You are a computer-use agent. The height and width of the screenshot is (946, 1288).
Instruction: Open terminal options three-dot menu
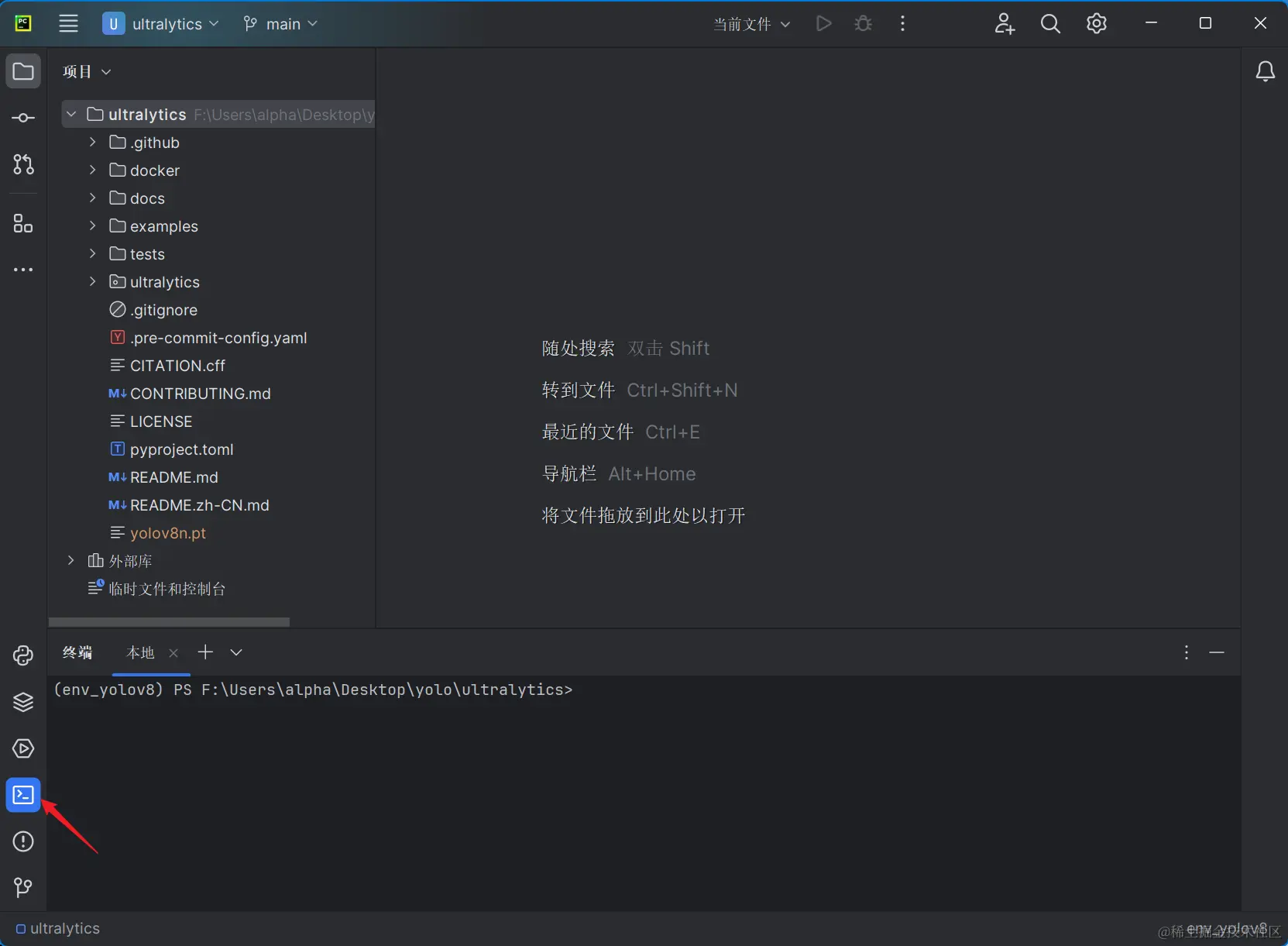[1186, 652]
